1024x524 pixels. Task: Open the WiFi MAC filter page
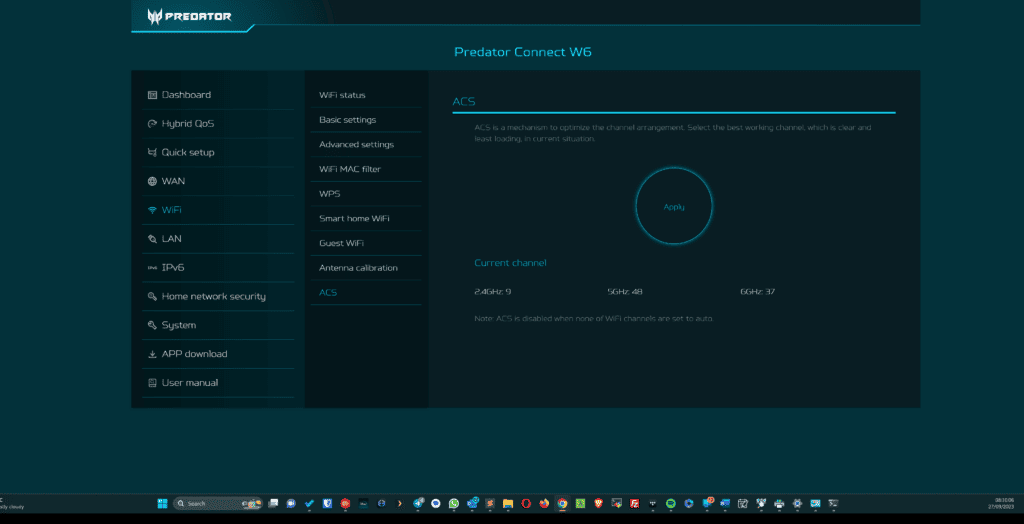tap(349, 169)
